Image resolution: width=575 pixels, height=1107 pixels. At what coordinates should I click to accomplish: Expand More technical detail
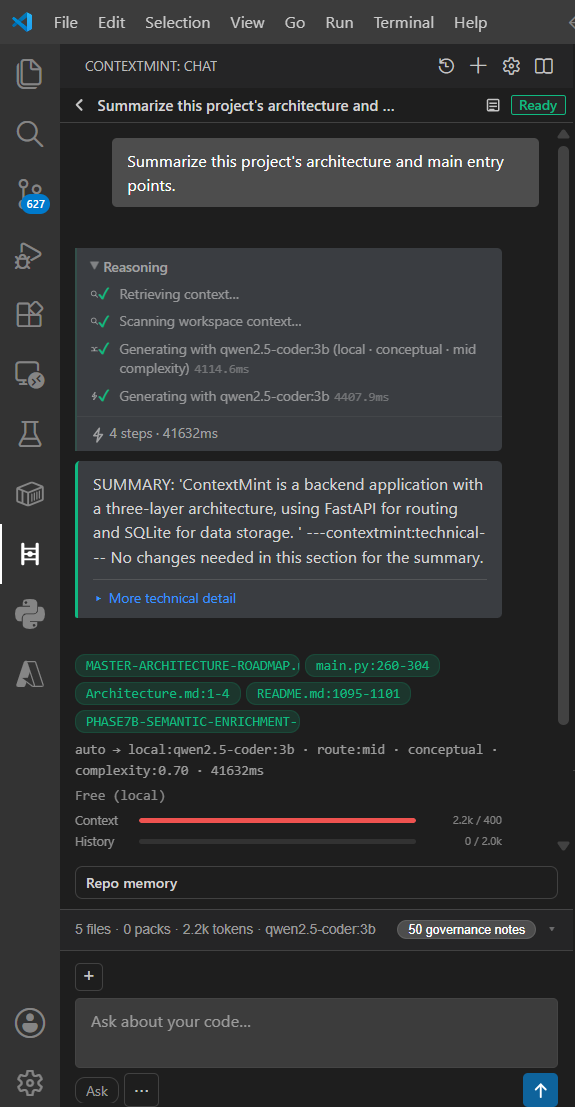coord(165,599)
